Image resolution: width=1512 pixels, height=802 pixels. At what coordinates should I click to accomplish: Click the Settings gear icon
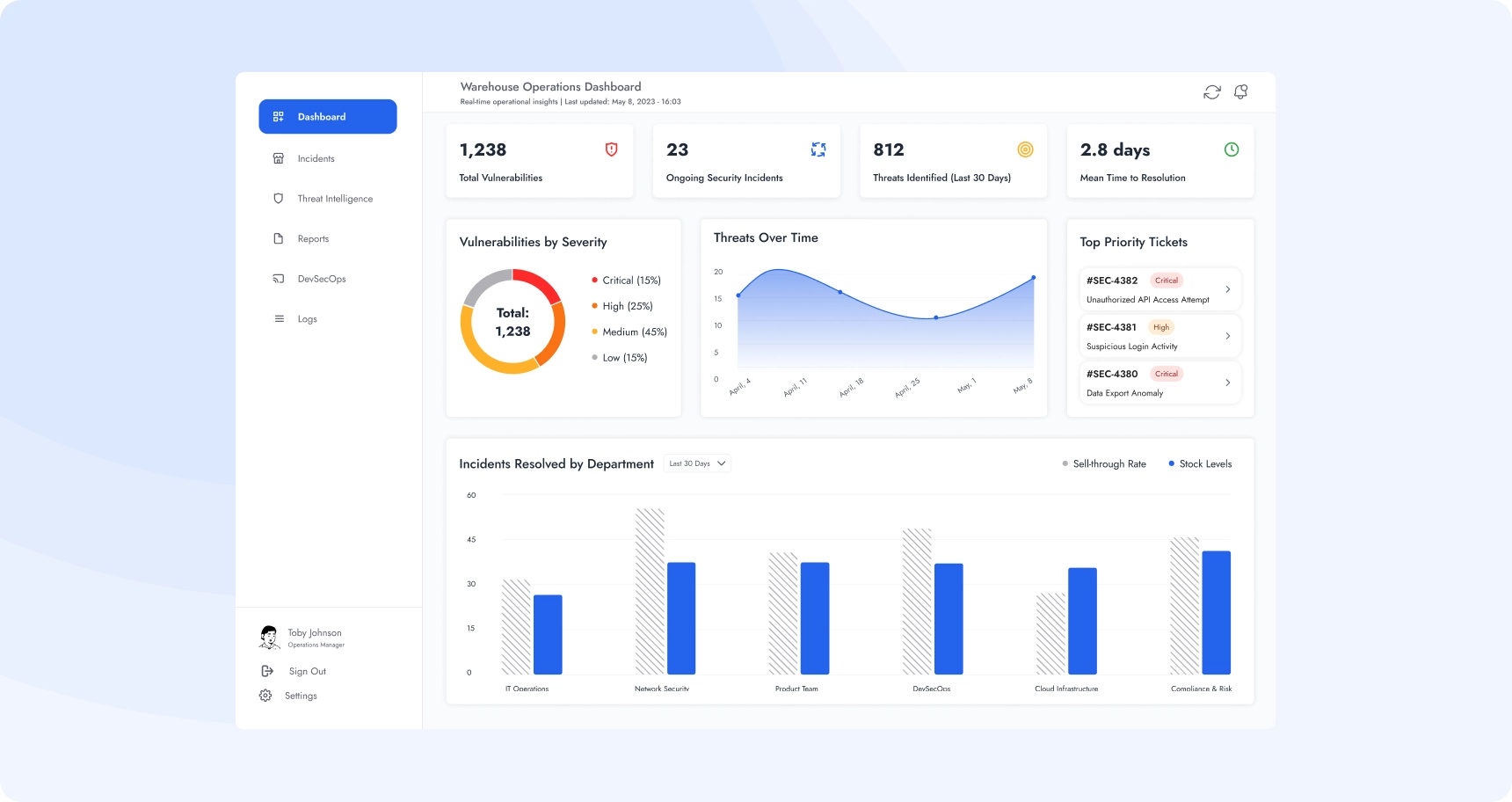pos(265,696)
